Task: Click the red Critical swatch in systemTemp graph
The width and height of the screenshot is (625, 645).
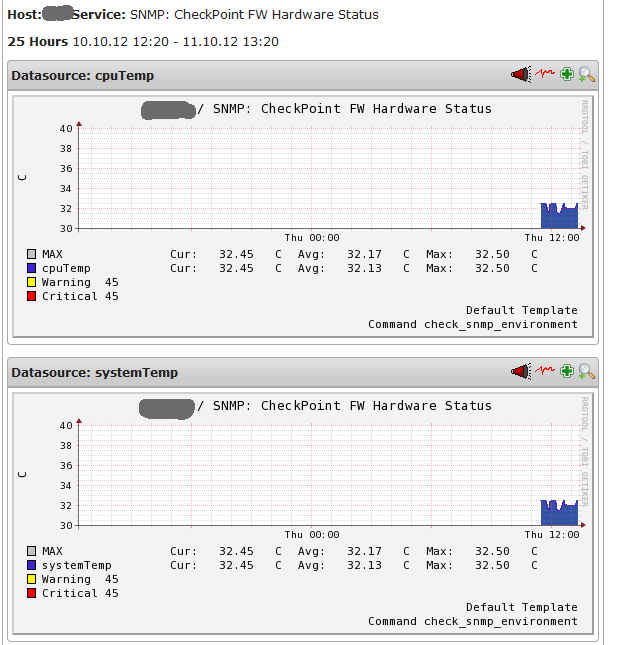Action: (31, 593)
